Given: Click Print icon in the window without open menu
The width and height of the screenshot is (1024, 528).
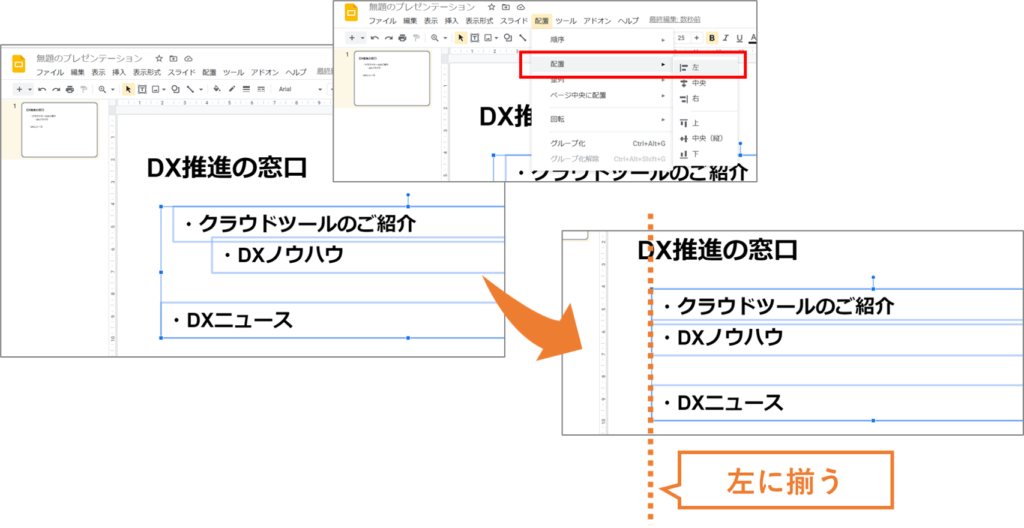Looking at the screenshot, I should tap(69, 89).
